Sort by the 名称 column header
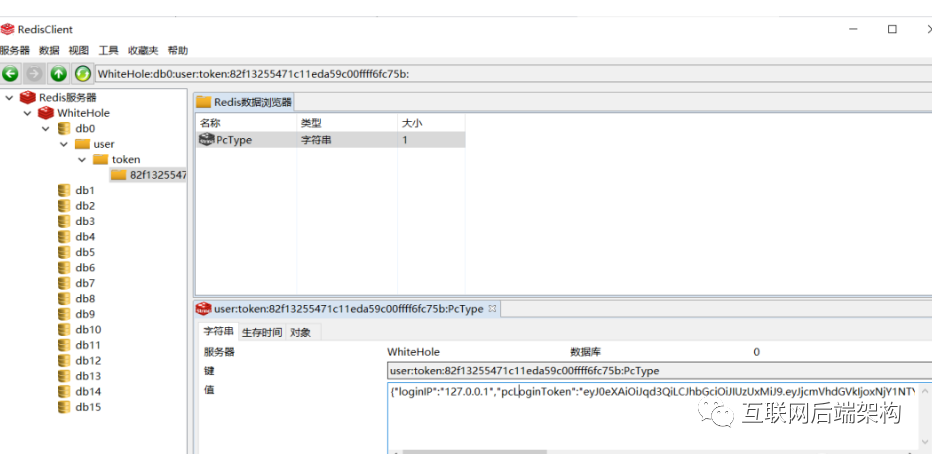The image size is (932, 454). pyautogui.click(x=246, y=123)
